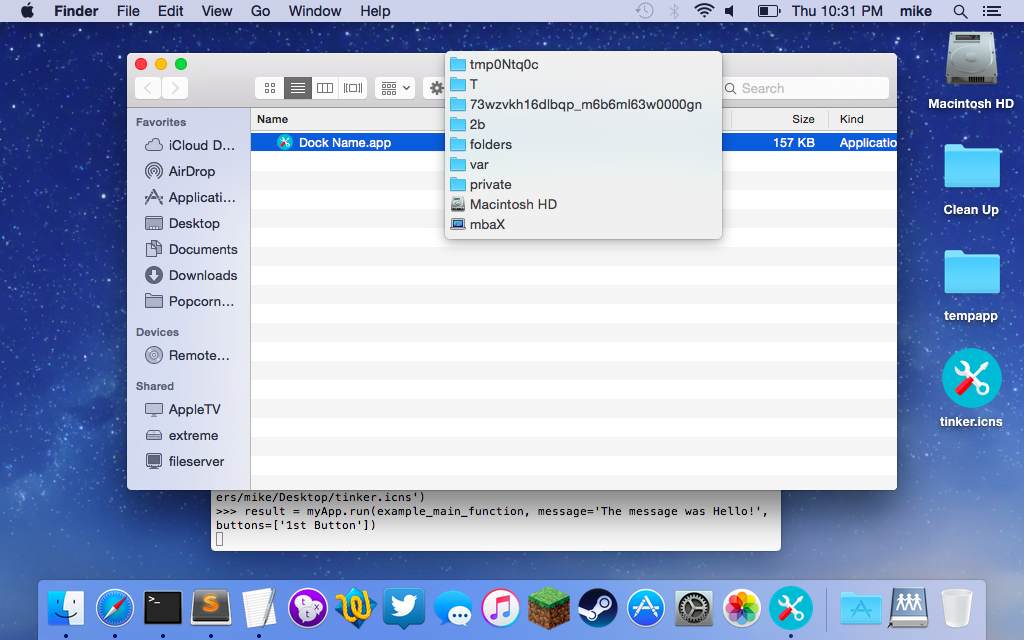Sort by the Size column header

803,119
